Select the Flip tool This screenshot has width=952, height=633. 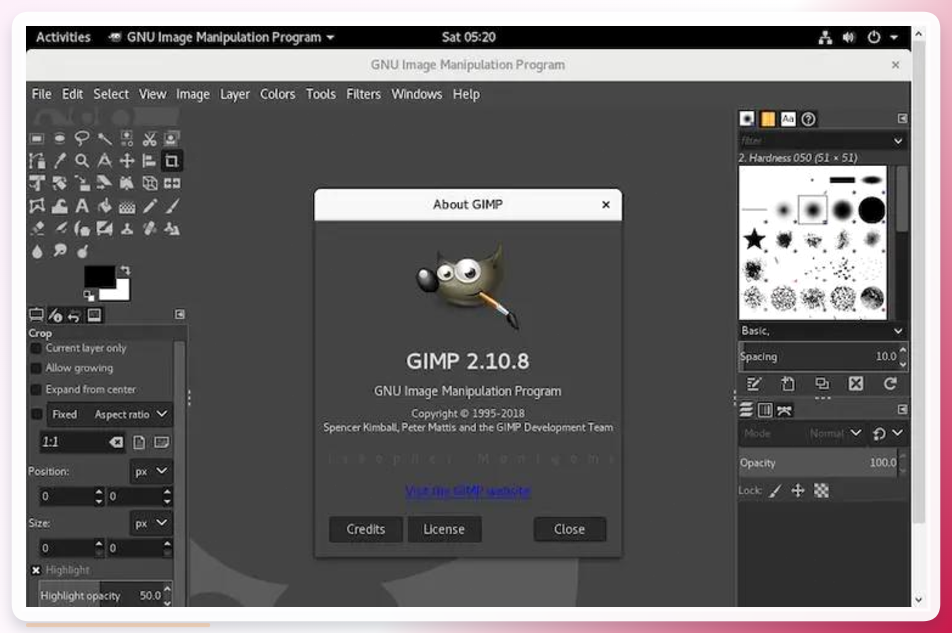pos(172,183)
